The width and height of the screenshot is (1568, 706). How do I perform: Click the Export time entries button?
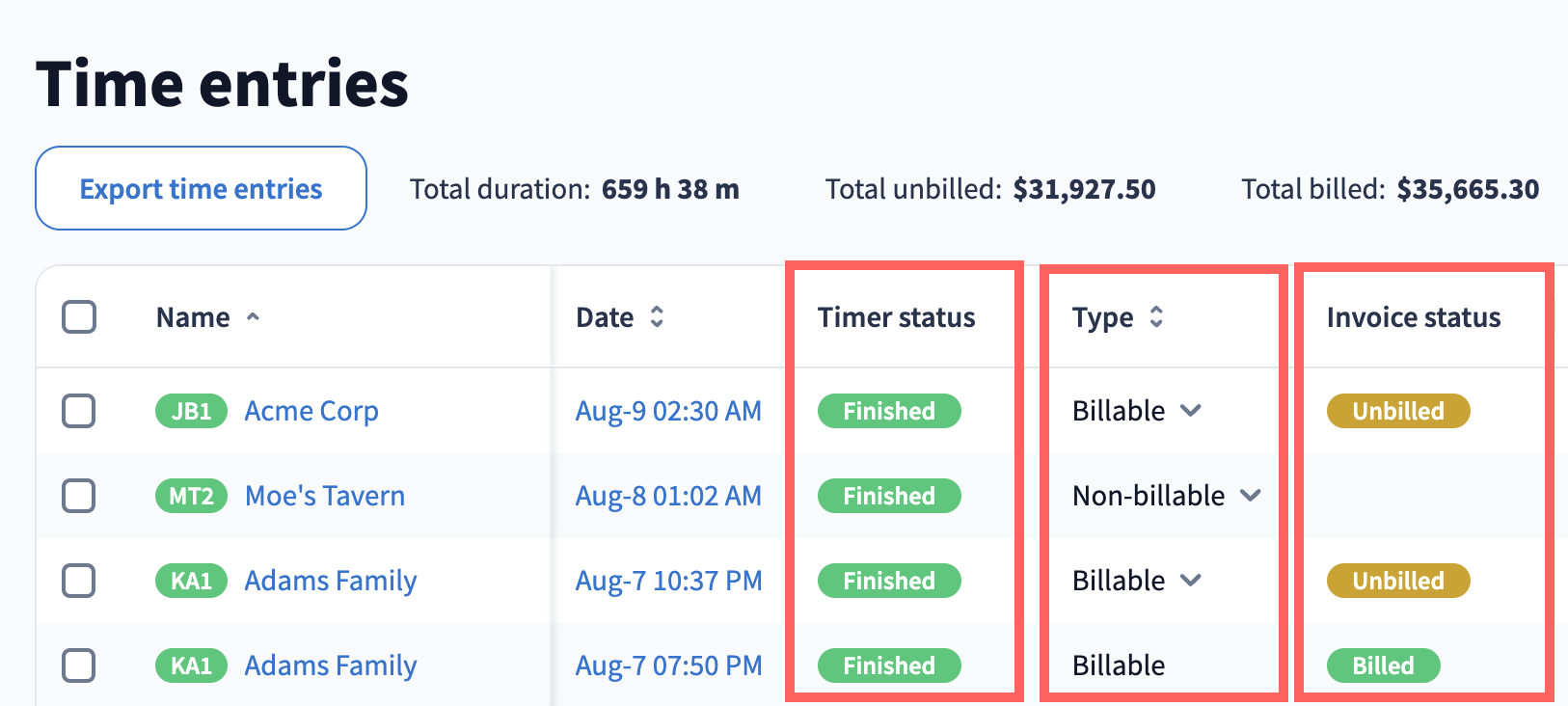(x=201, y=189)
